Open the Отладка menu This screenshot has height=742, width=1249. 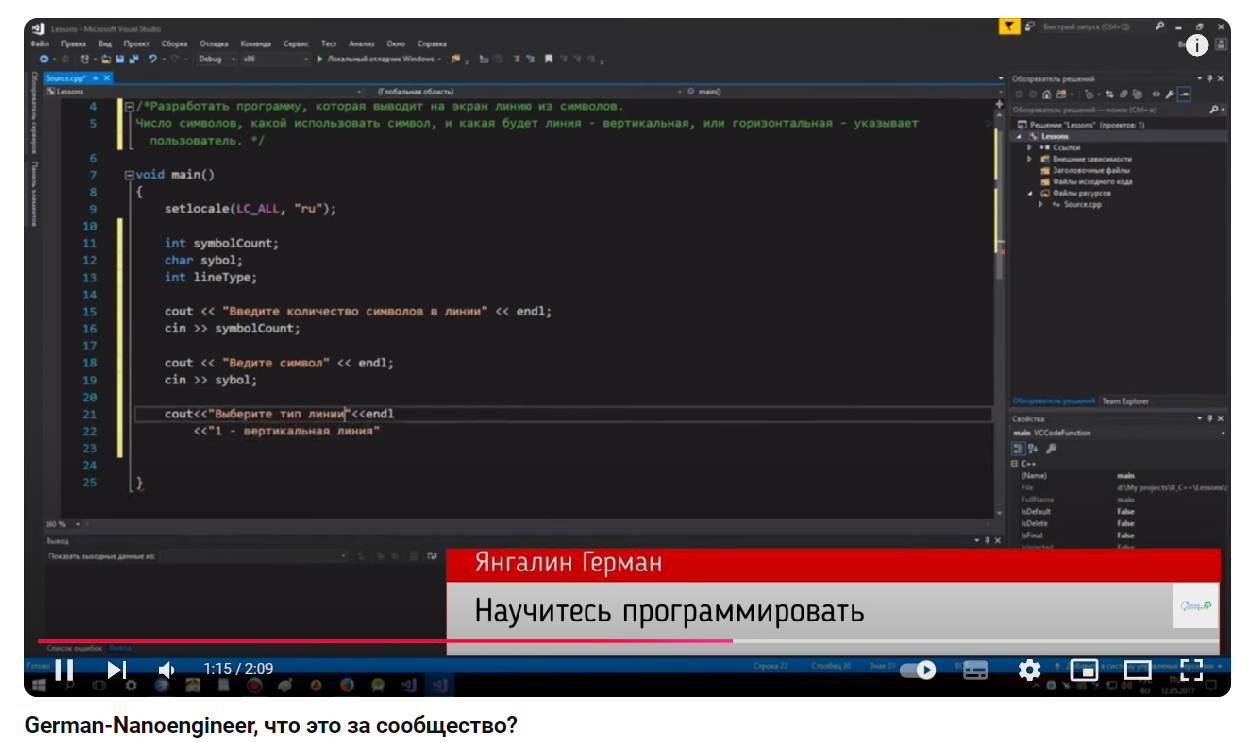click(x=214, y=44)
